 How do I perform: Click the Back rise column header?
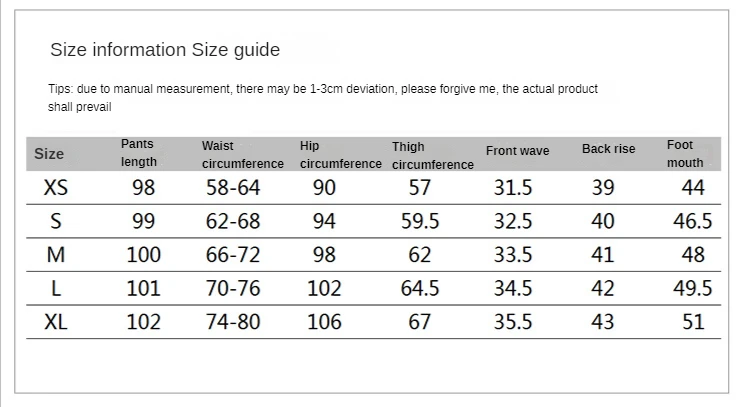608,149
